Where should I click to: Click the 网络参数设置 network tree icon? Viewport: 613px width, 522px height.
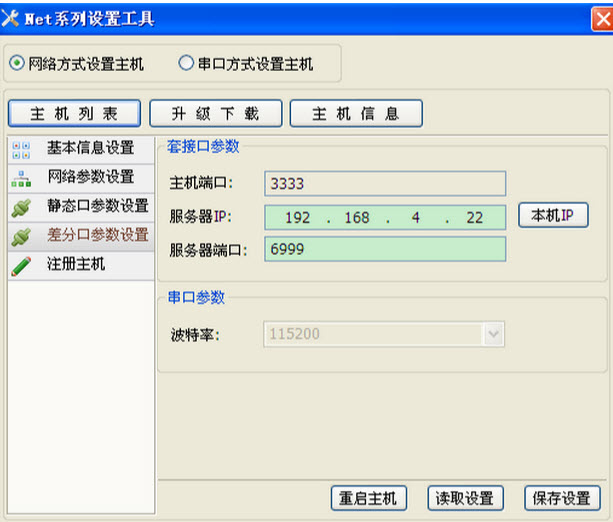(21, 179)
